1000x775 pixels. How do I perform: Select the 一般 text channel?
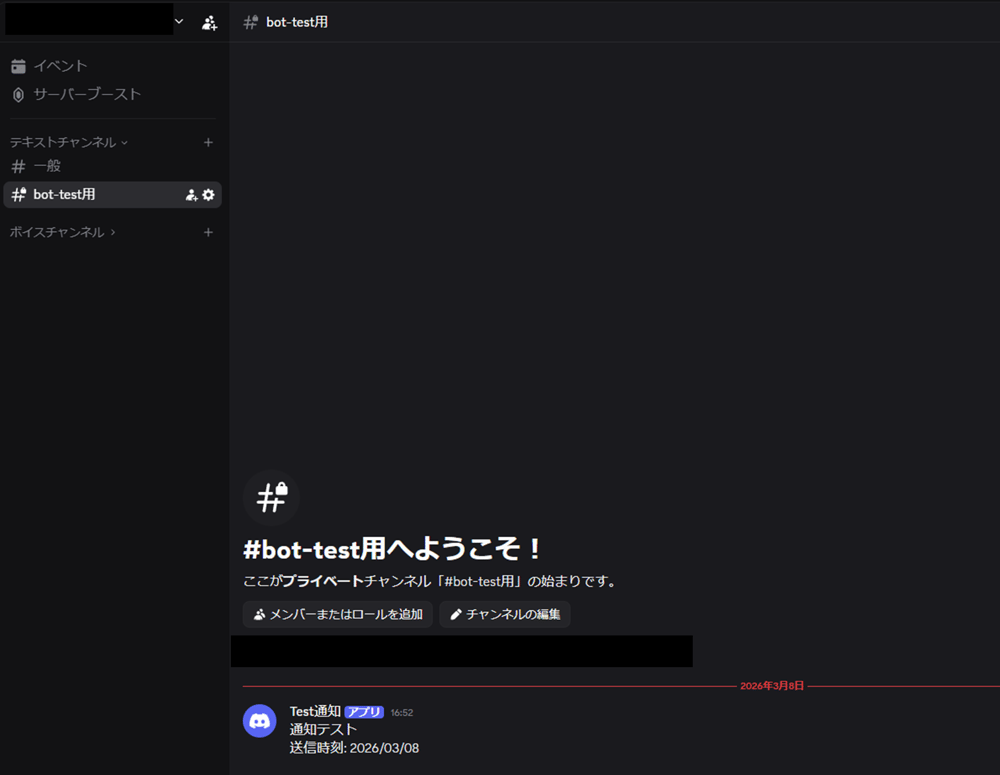coord(47,166)
